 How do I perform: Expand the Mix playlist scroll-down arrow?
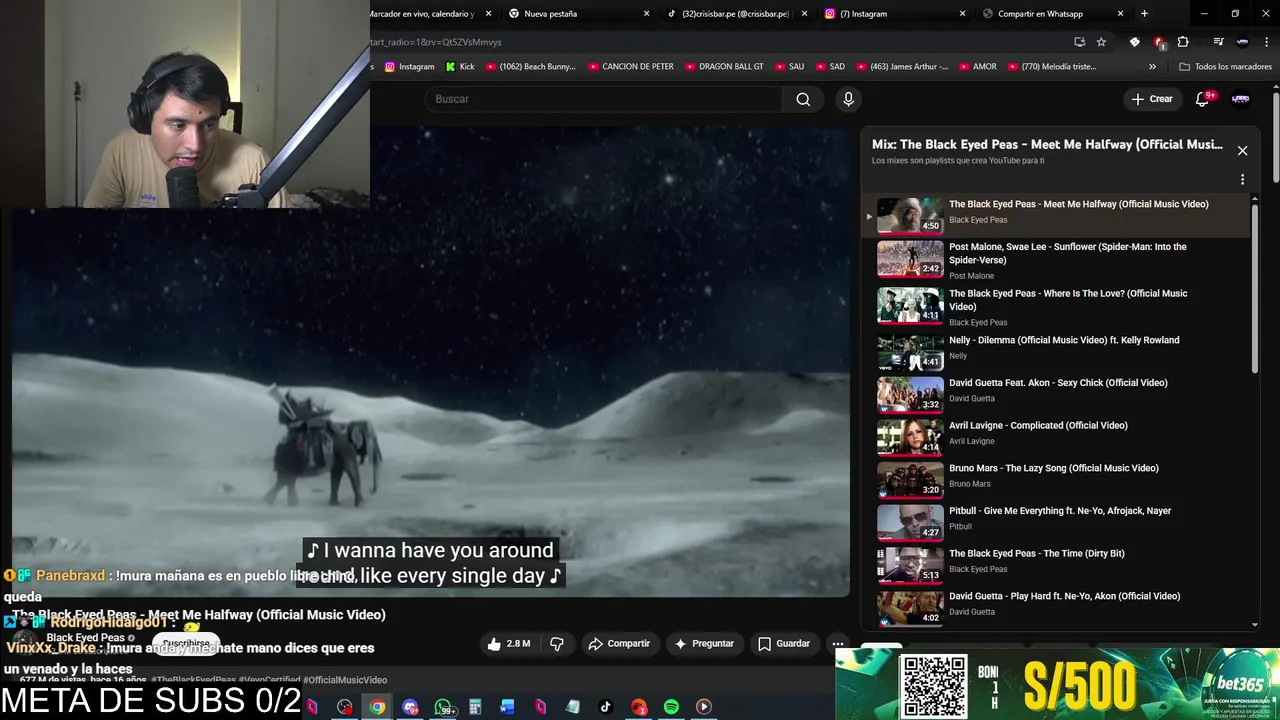coord(1254,624)
